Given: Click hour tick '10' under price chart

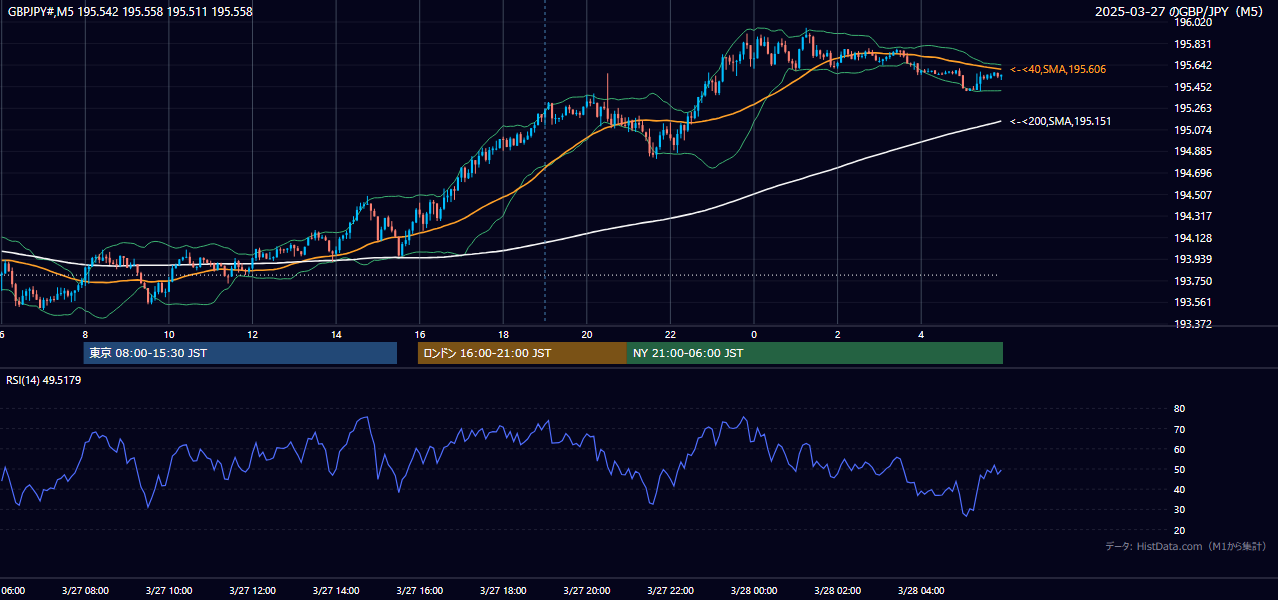Looking at the screenshot, I should click(x=169, y=335).
